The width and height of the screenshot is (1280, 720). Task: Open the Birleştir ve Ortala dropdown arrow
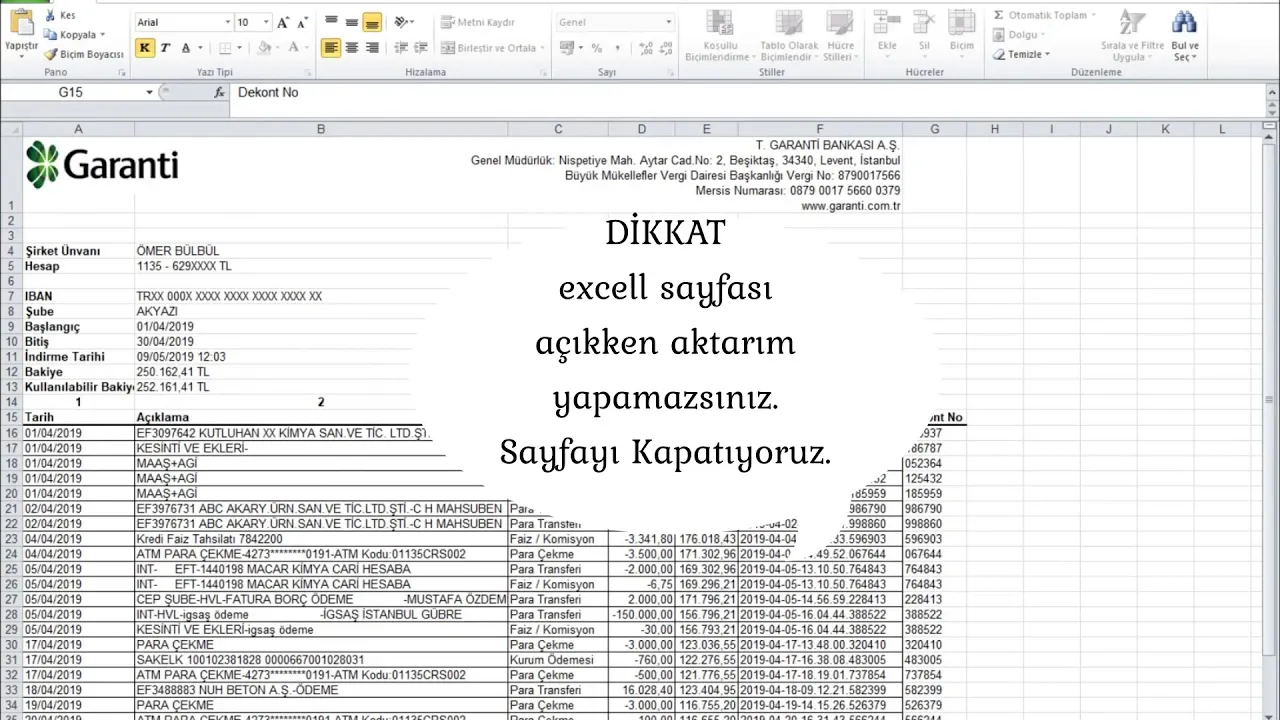pos(543,47)
